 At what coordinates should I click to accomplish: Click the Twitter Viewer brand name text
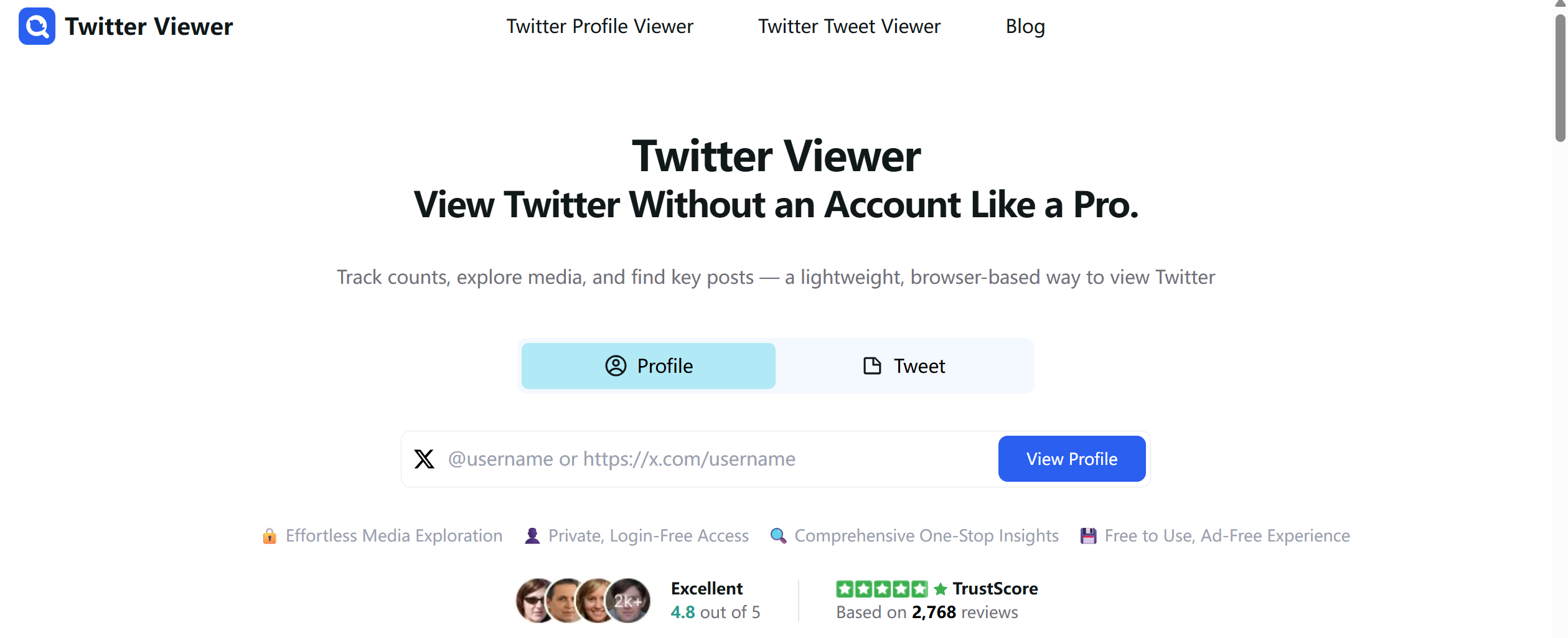pyautogui.click(x=149, y=26)
